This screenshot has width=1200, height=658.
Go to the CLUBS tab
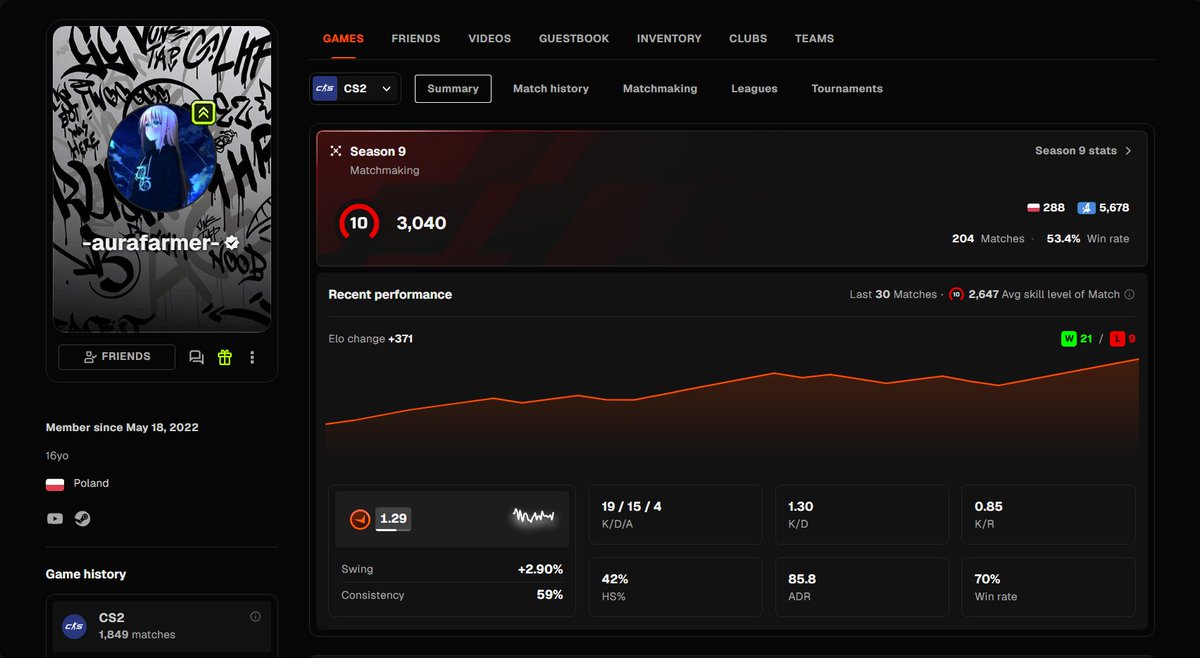pos(748,38)
